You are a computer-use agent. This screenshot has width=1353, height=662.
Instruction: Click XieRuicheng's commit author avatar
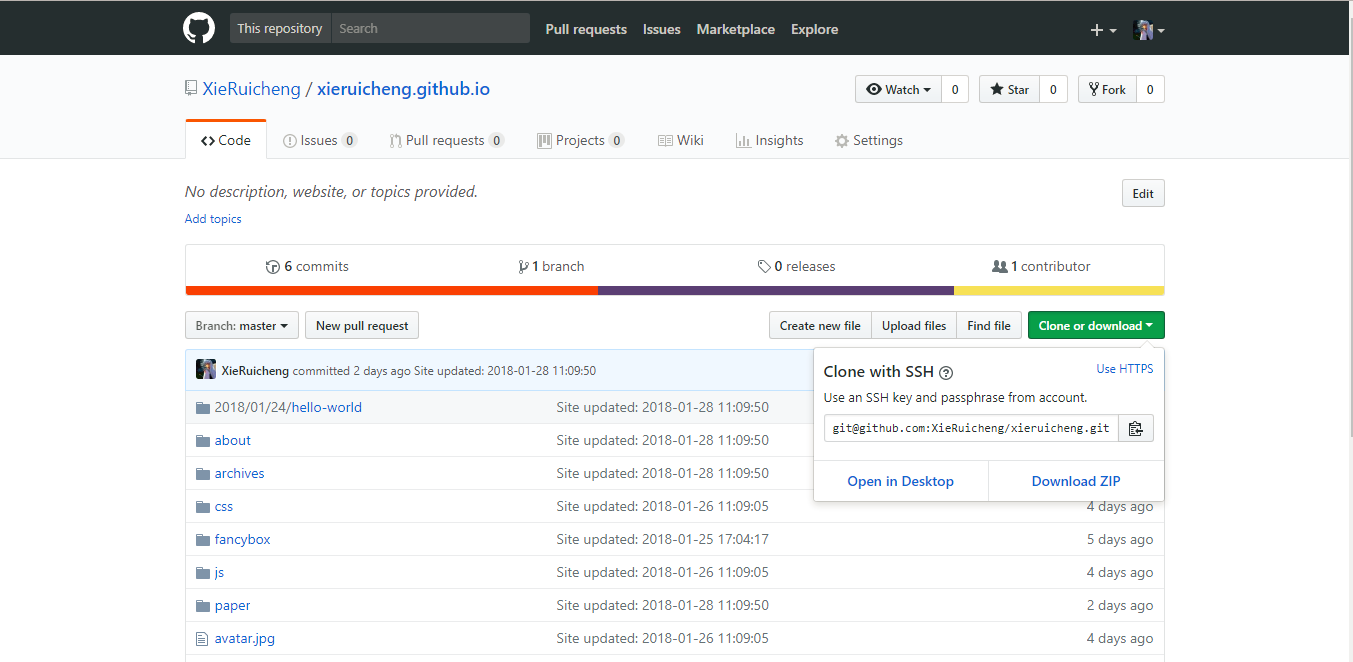tap(206, 370)
